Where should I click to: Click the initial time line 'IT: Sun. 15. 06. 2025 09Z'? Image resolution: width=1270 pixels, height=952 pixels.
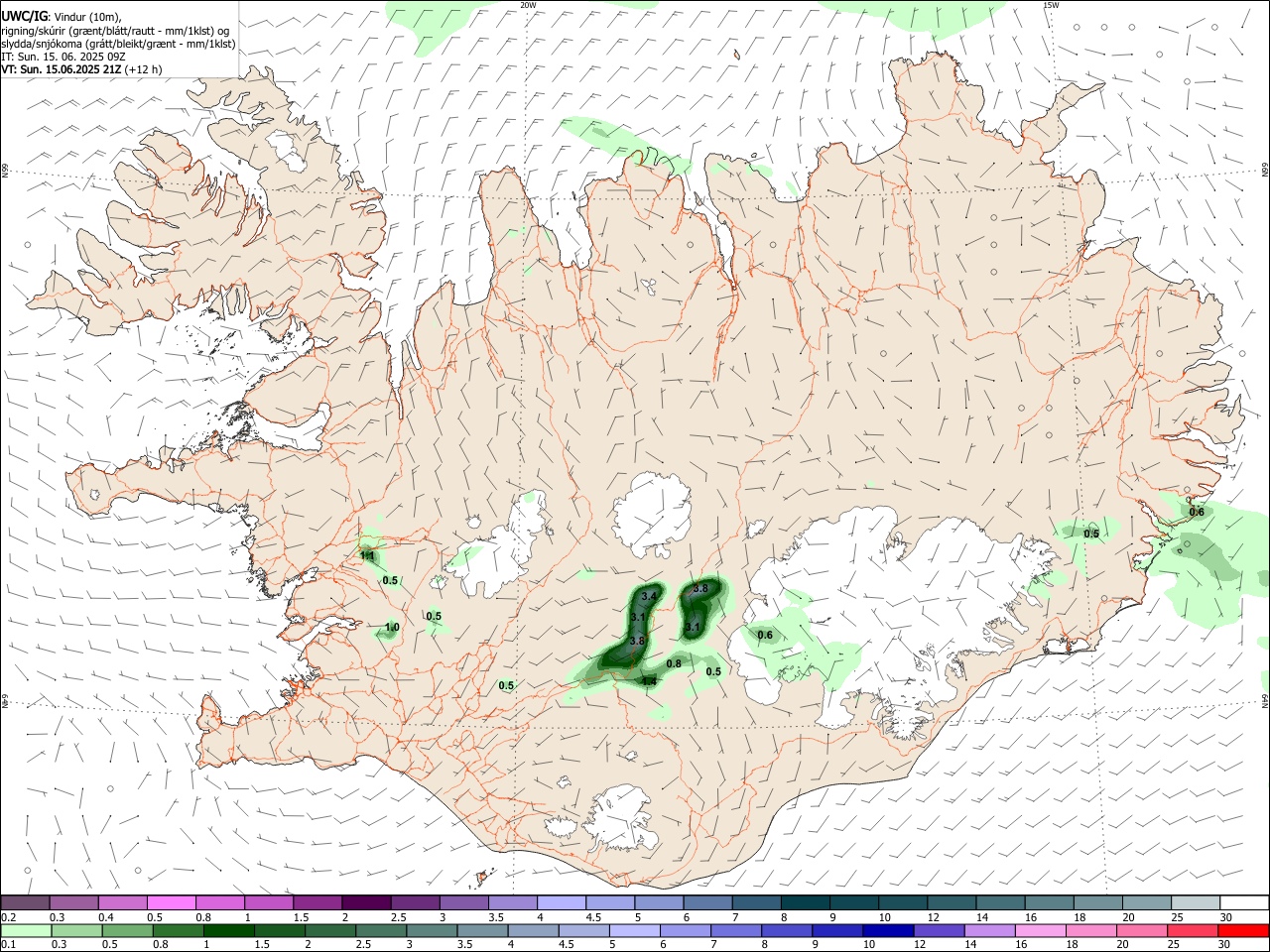coord(63,57)
